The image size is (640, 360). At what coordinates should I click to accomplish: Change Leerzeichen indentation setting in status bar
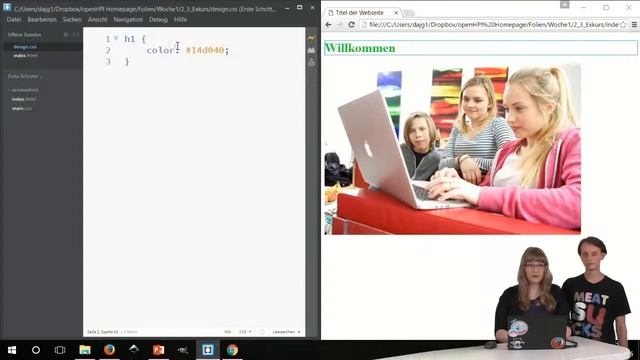pyautogui.click(x=286, y=332)
